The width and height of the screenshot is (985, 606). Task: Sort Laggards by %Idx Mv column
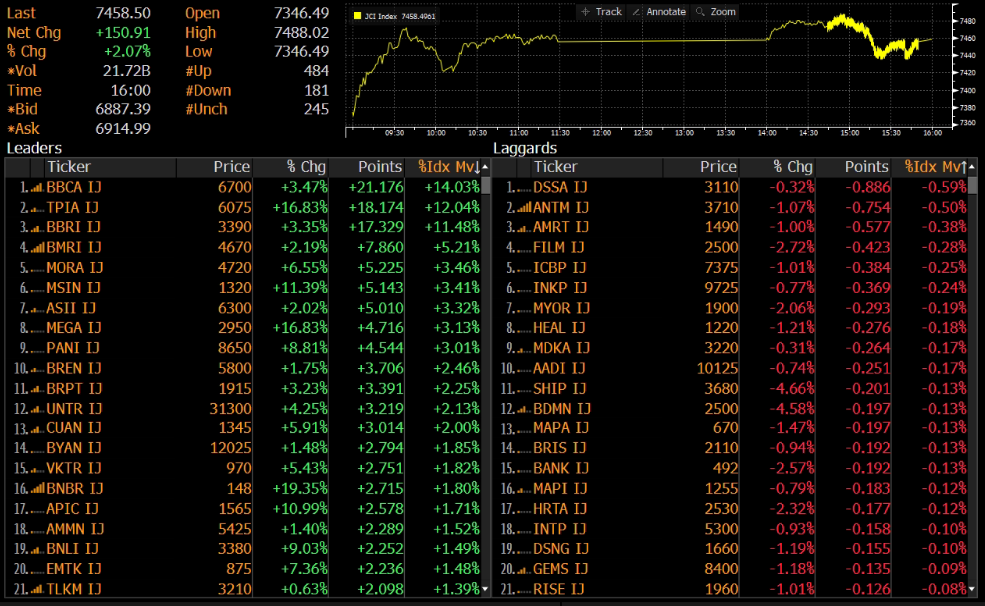(934, 167)
